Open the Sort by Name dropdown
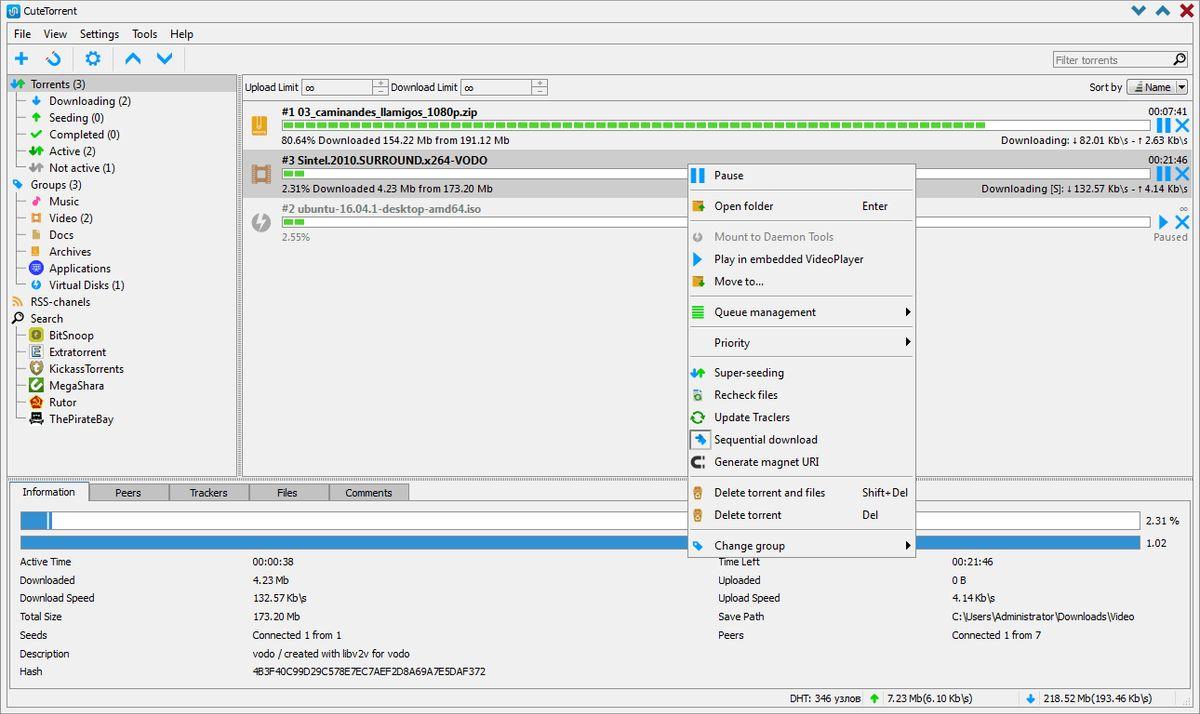 (1157, 87)
